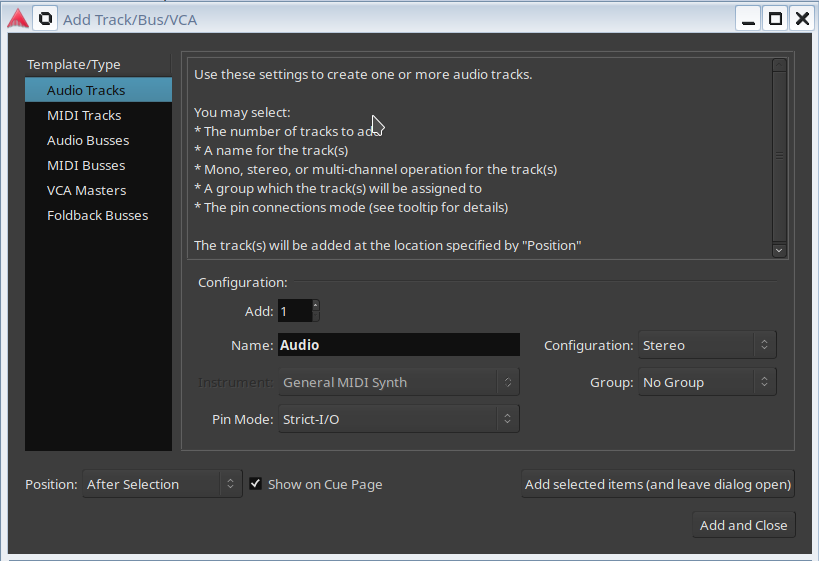Click the Add and Close button

(x=743, y=525)
